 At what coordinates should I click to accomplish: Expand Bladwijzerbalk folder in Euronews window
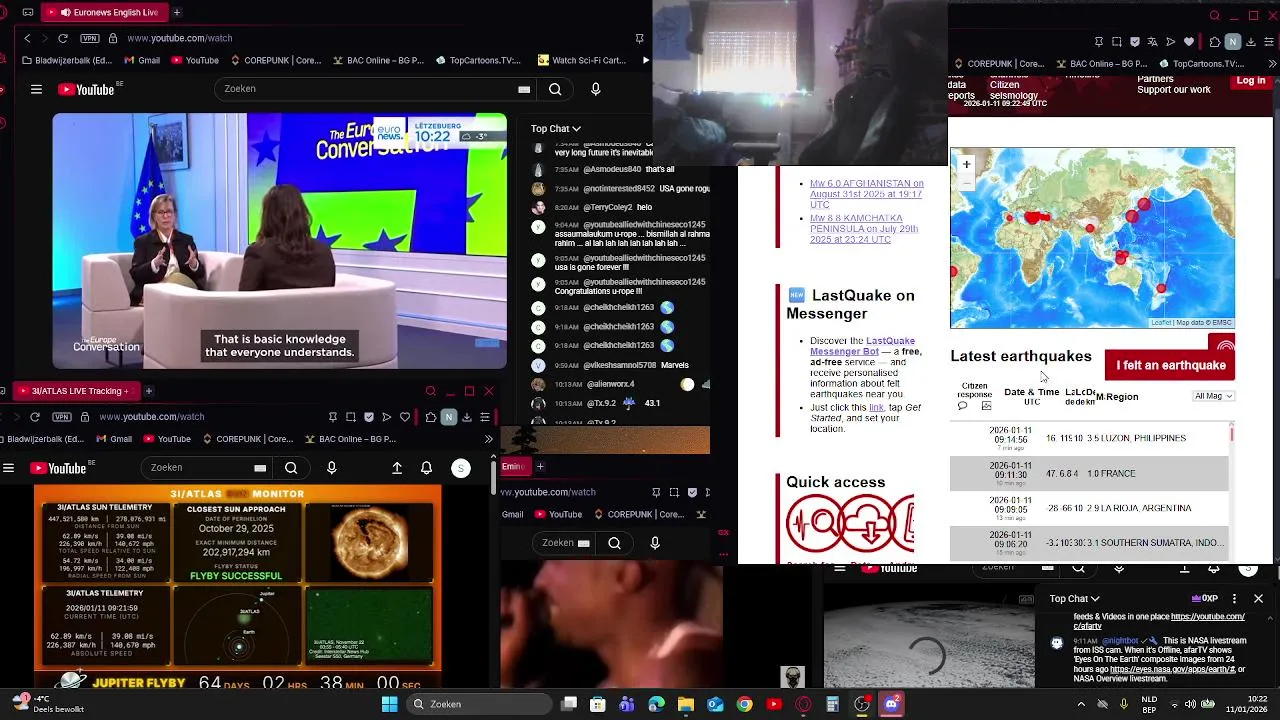[x=66, y=60]
